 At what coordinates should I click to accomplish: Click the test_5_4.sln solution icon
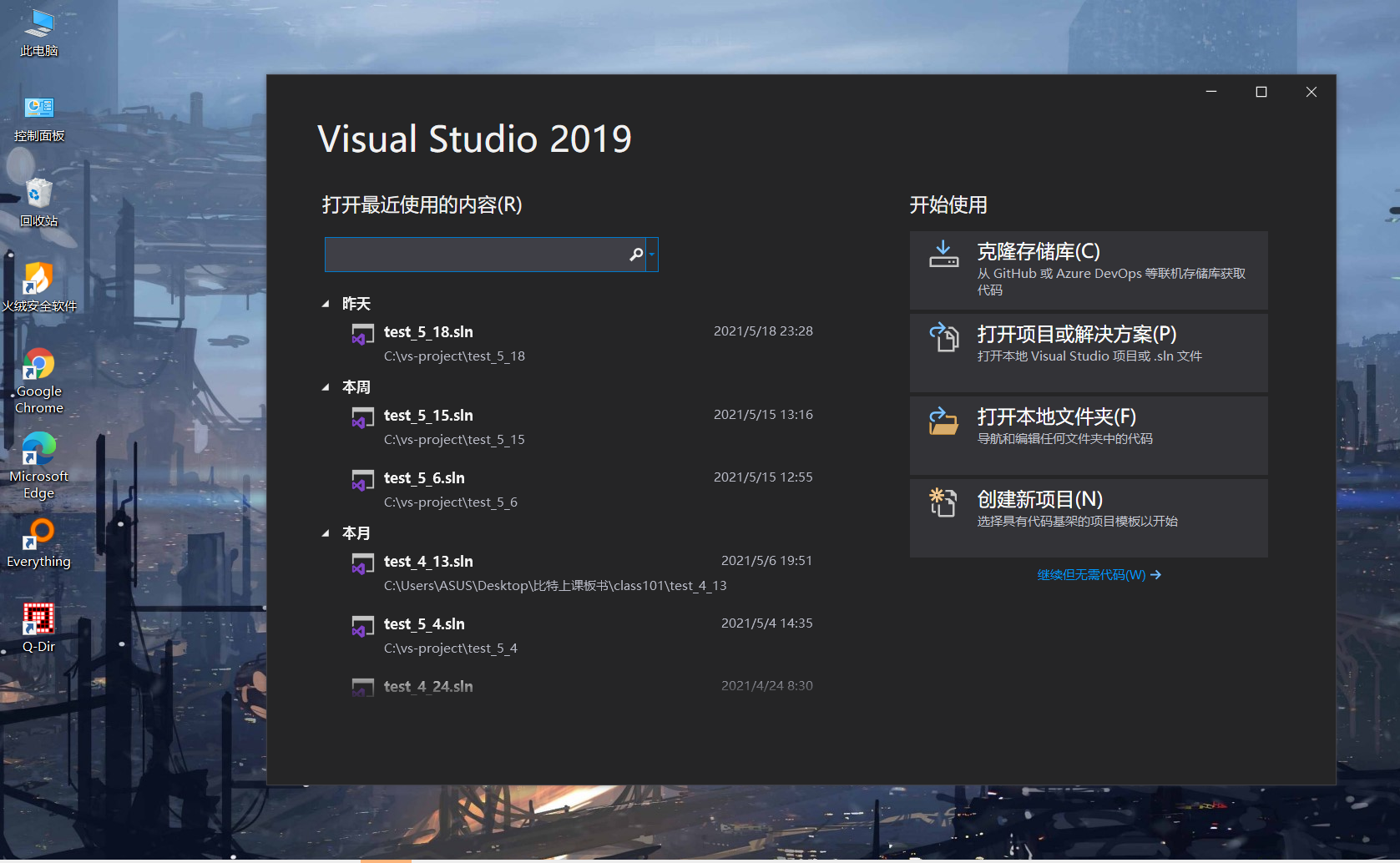(x=362, y=627)
